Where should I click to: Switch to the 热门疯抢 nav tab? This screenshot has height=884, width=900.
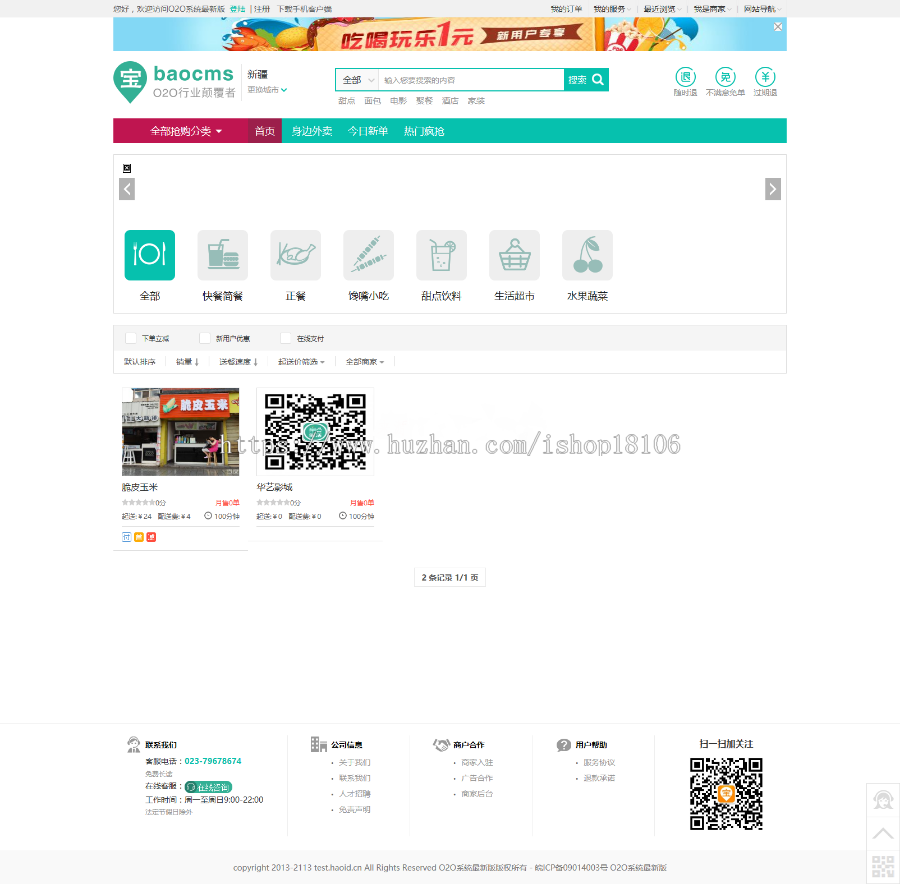coord(424,131)
